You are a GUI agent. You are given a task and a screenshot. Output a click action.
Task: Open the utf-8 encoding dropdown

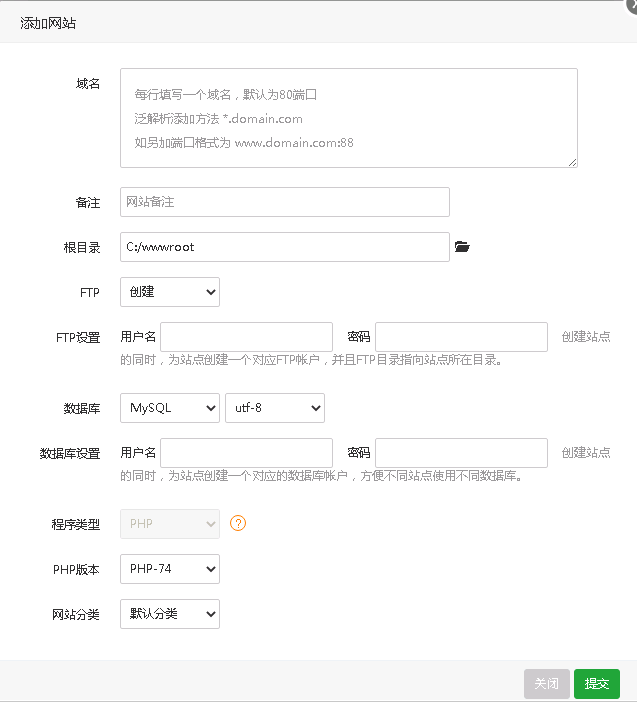click(x=275, y=408)
